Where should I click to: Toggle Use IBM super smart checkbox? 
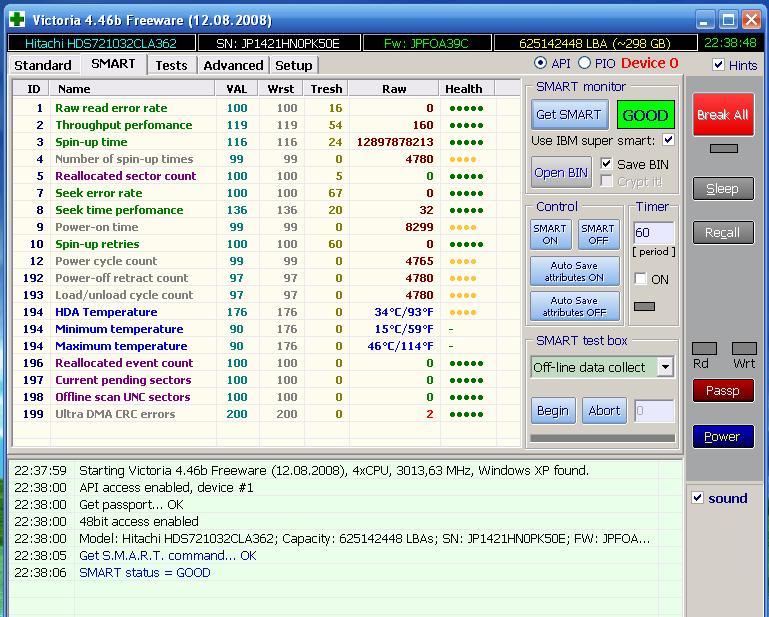pos(668,140)
